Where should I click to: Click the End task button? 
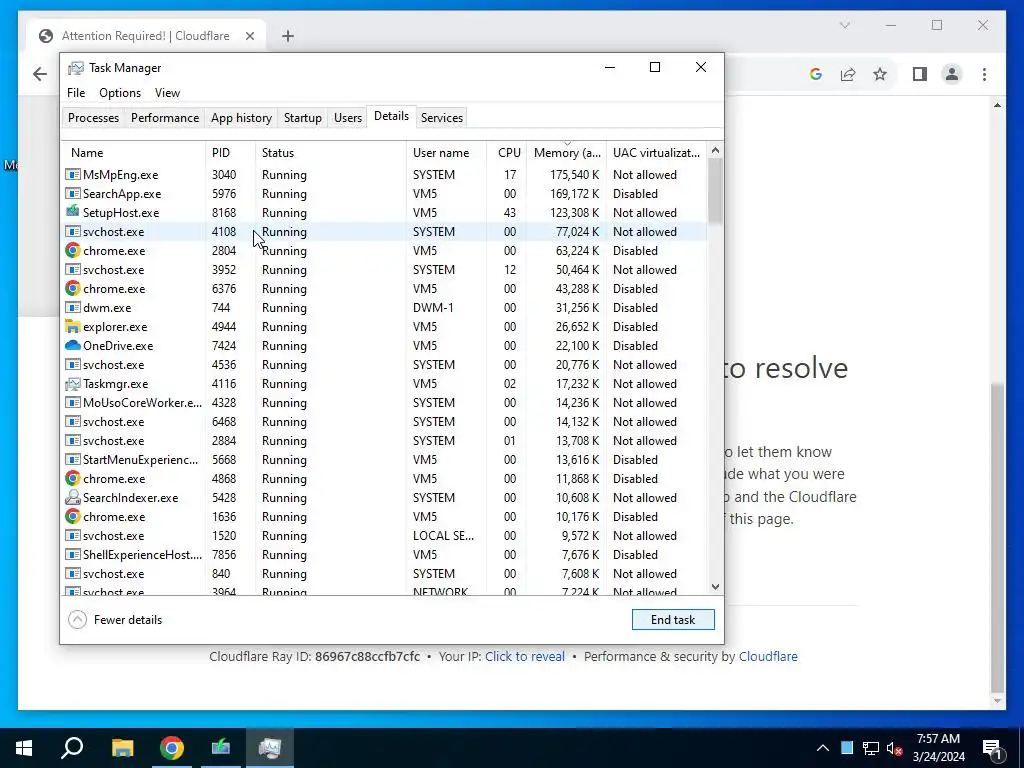pos(673,620)
